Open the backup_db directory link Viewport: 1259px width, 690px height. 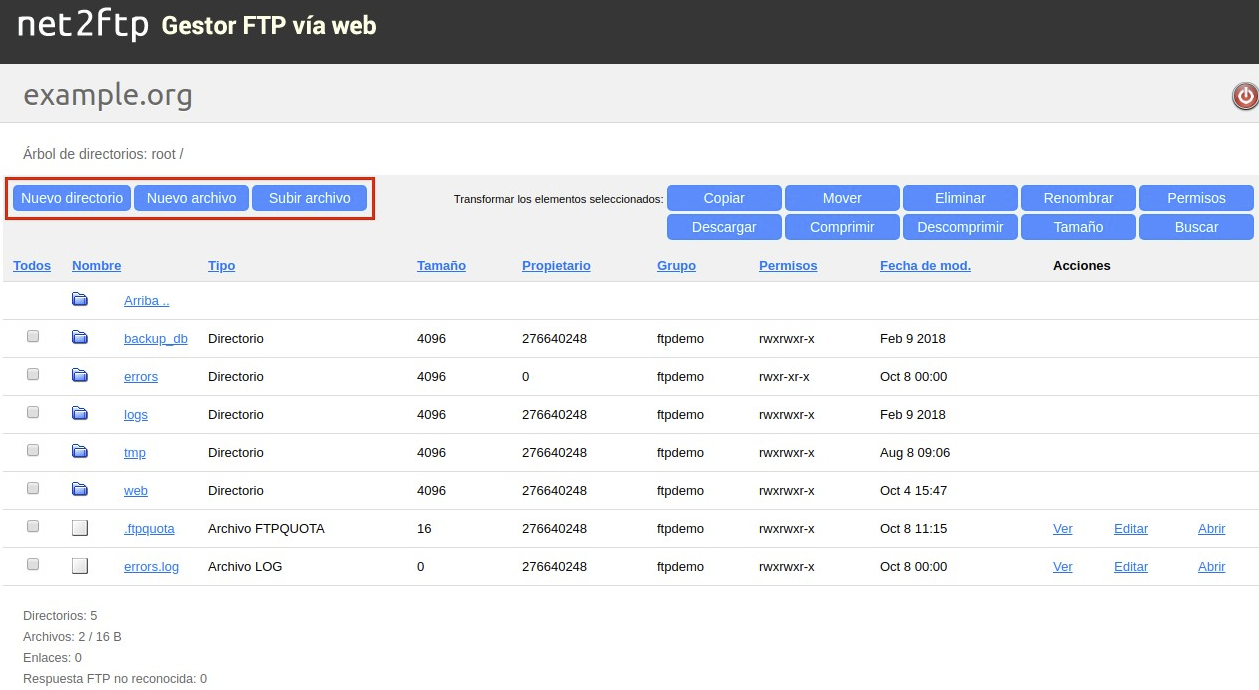click(x=156, y=339)
